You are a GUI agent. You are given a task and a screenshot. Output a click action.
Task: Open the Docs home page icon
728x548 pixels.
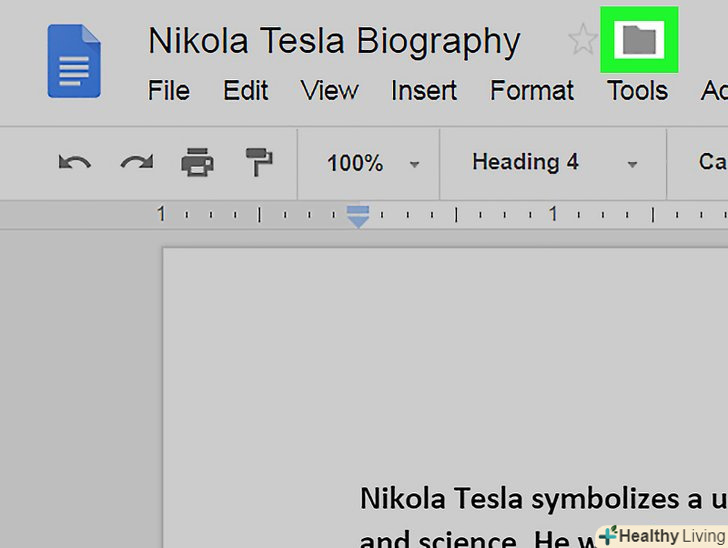point(74,62)
